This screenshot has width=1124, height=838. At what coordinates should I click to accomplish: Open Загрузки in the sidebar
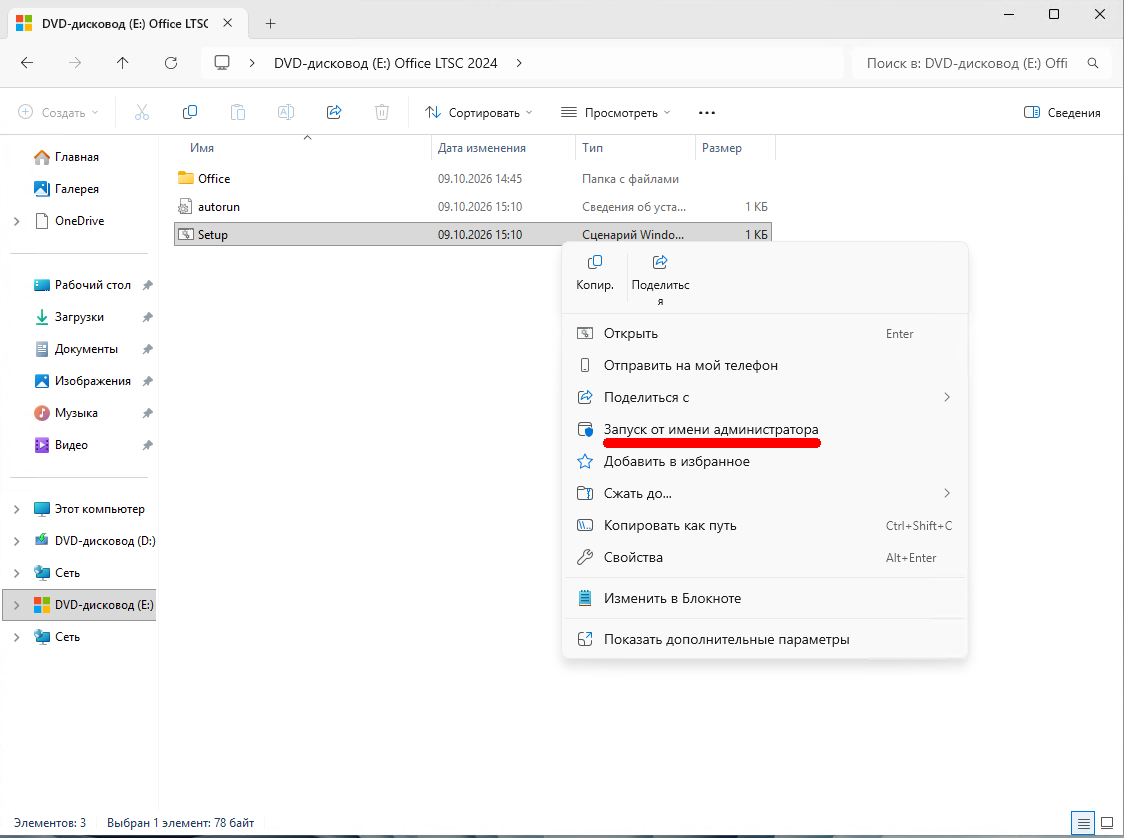tap(79, 317)
